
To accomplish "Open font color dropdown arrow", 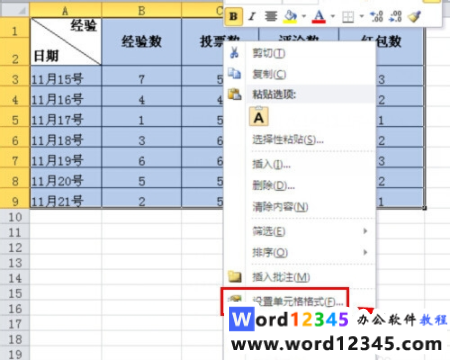I will pos(333,16).
